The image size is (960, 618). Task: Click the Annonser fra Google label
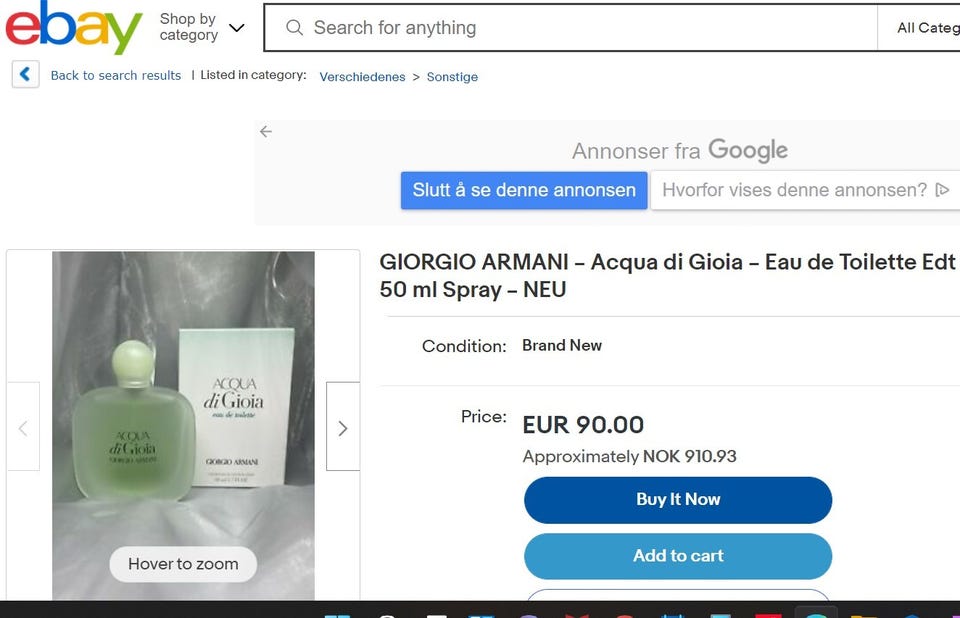coord(680,151)
